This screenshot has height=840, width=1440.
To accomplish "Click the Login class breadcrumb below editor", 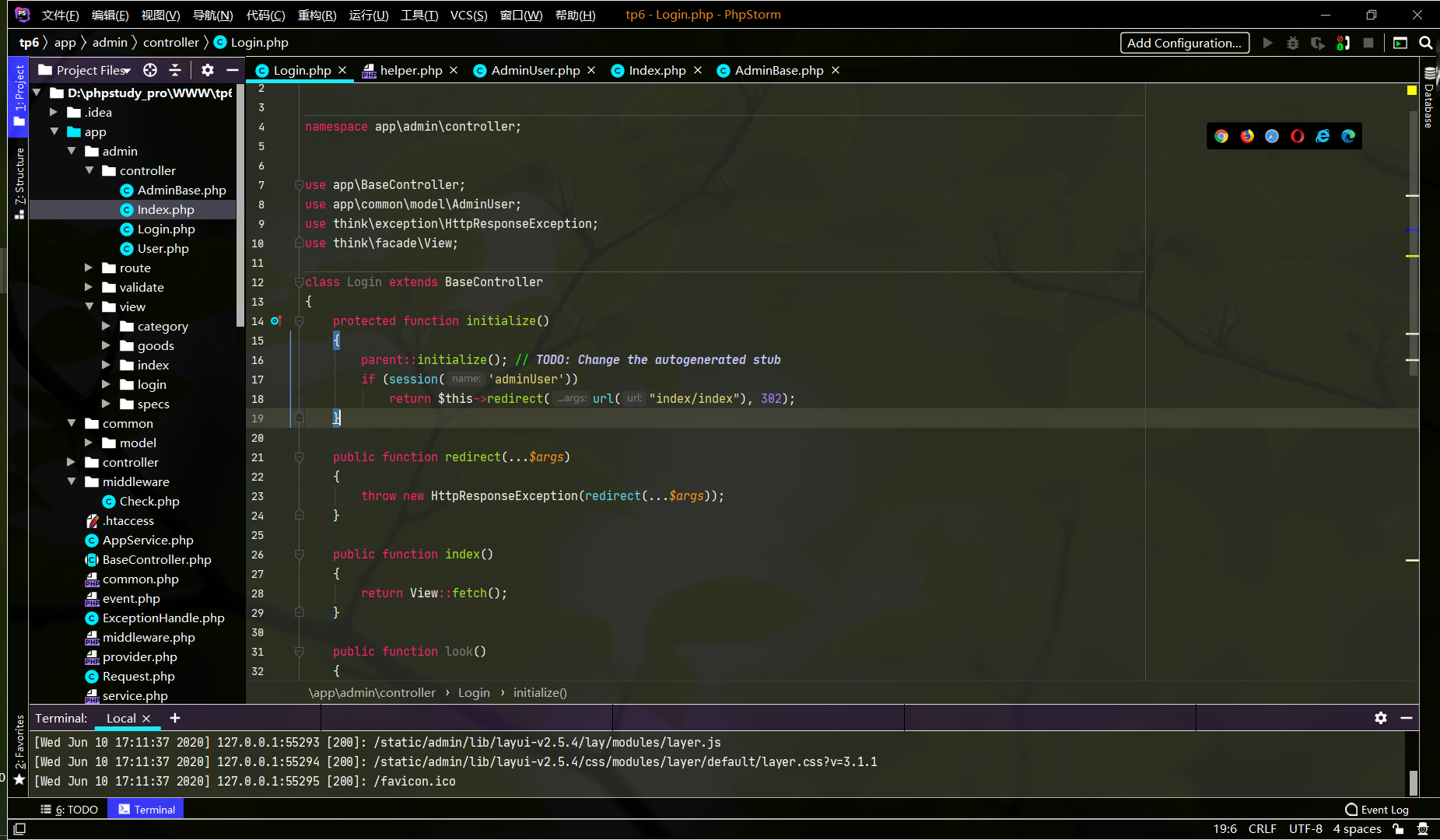I will (x=474, y=692).
